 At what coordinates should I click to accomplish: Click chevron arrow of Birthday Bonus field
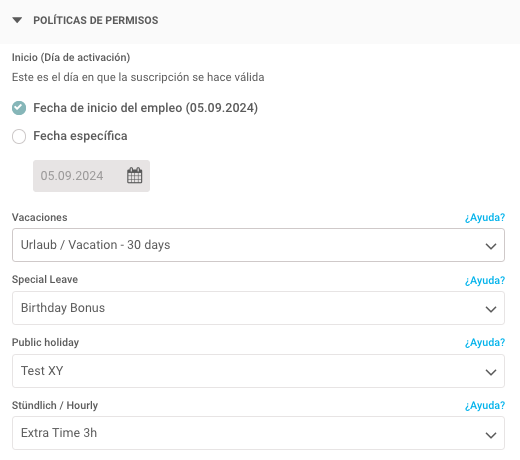491,309
